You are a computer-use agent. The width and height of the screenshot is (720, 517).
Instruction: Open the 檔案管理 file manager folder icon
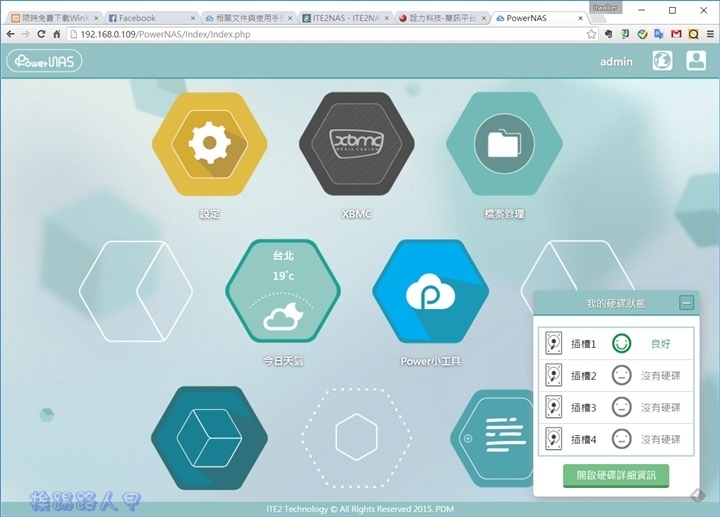[504, 144]
